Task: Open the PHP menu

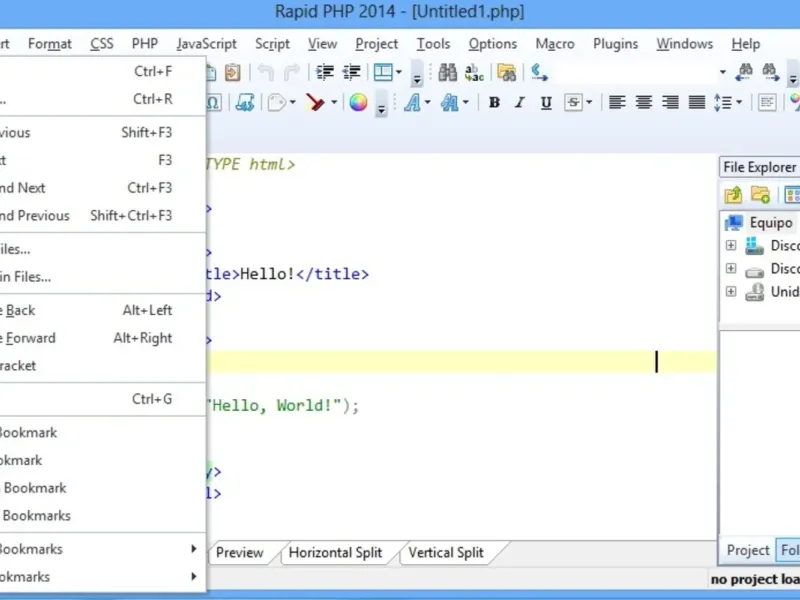Action: coord(145,44)
